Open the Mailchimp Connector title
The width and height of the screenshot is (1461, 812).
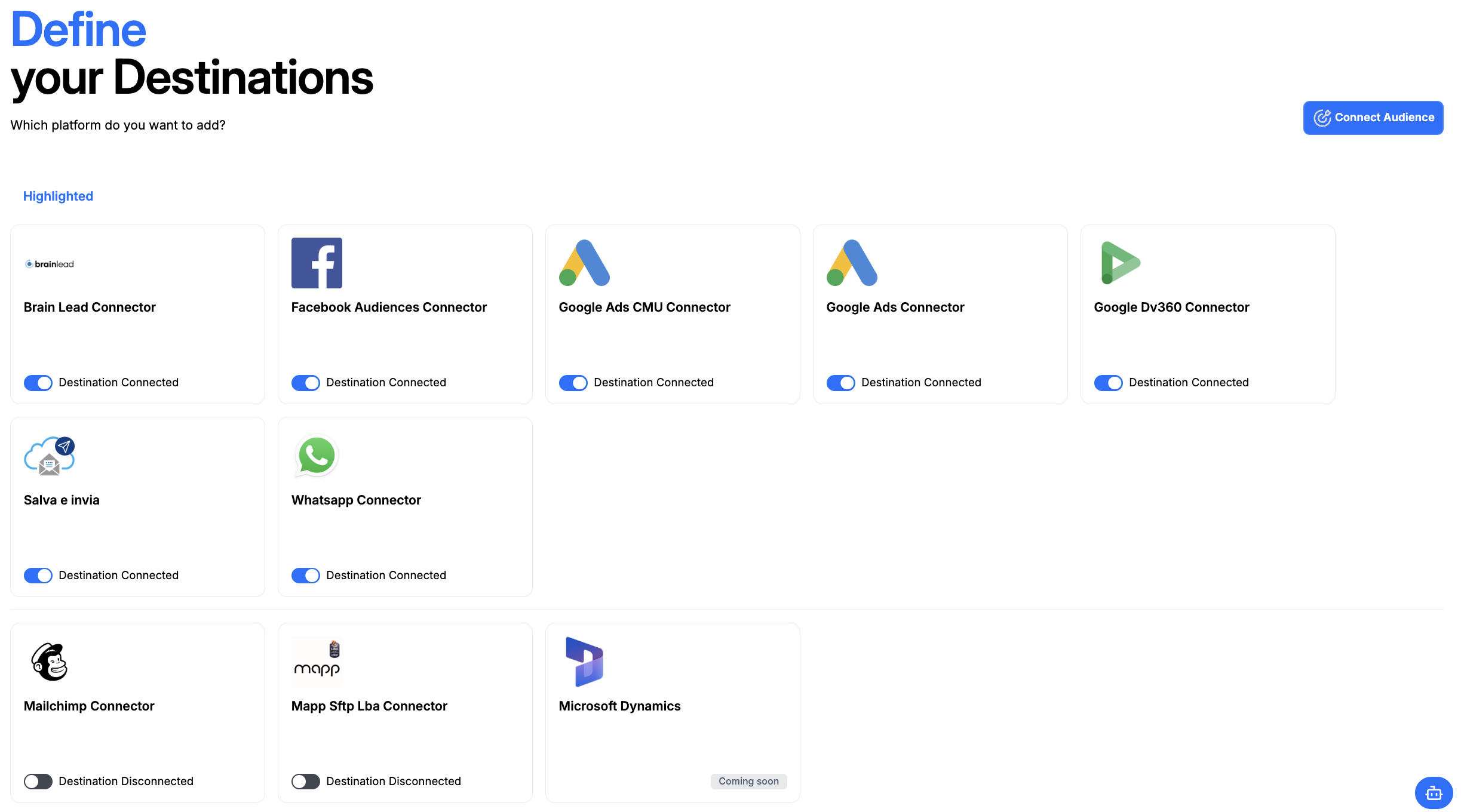coord(89,706)
